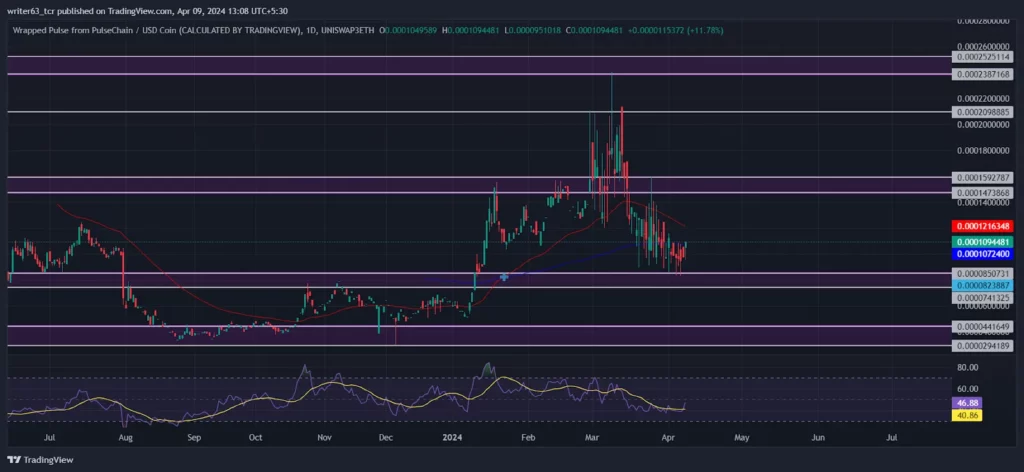Image resolution: width=1024 pixels, height=472 pixels.
Task: Click the 0.0002200000 price axis tick
Action: click(985, 99)
